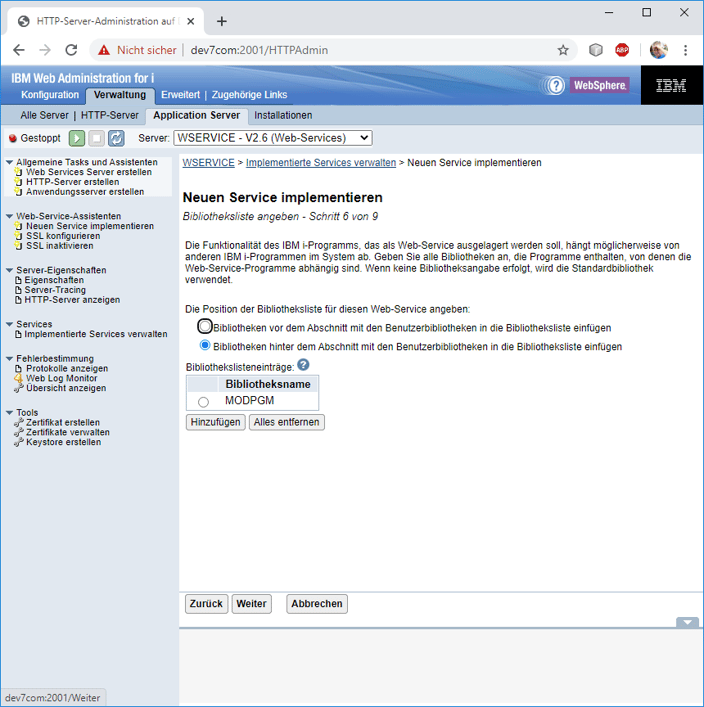Viewport: 704px width, 707px height.
Task: Click the IBM logo
Action: [671, 85]
